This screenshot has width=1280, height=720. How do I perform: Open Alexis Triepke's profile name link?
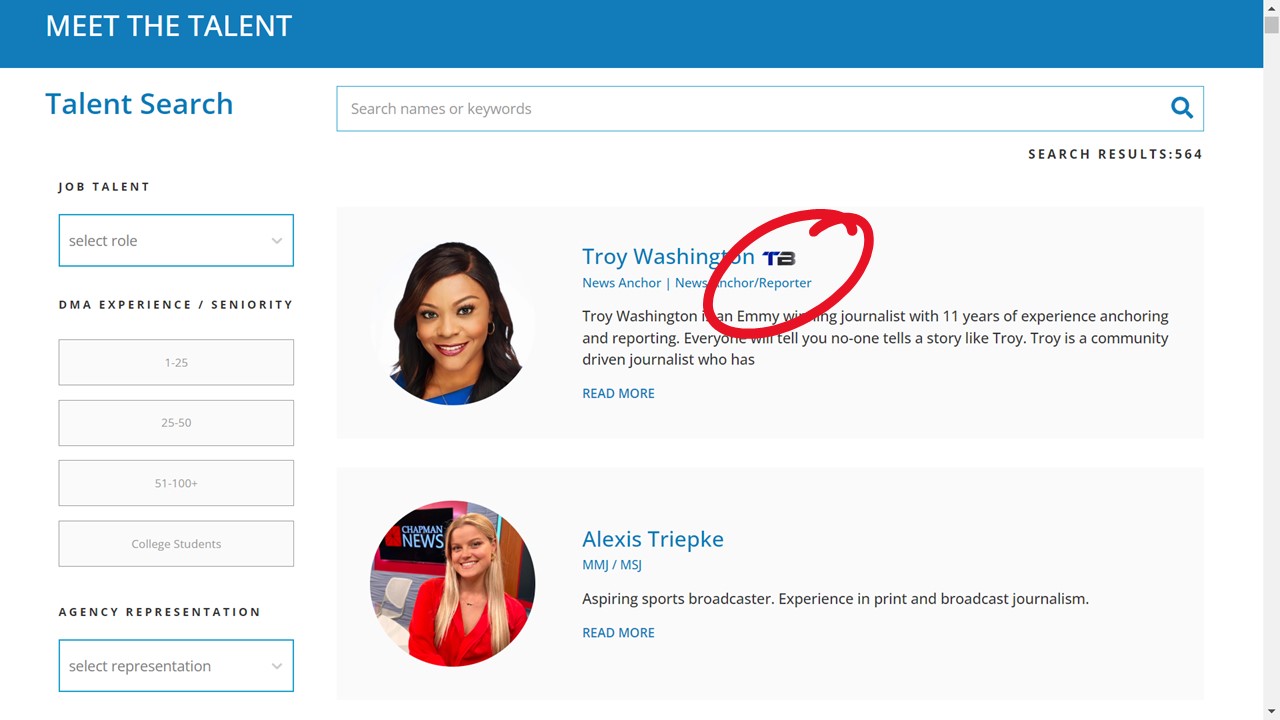(652, 539)
